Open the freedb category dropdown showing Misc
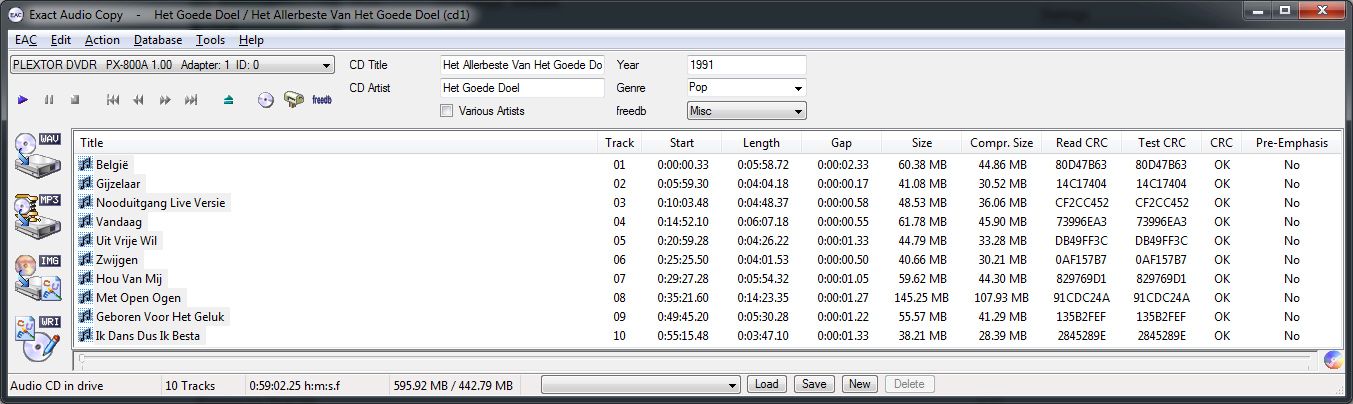This screenshot has width=1353, height=404. pos(746,111)
